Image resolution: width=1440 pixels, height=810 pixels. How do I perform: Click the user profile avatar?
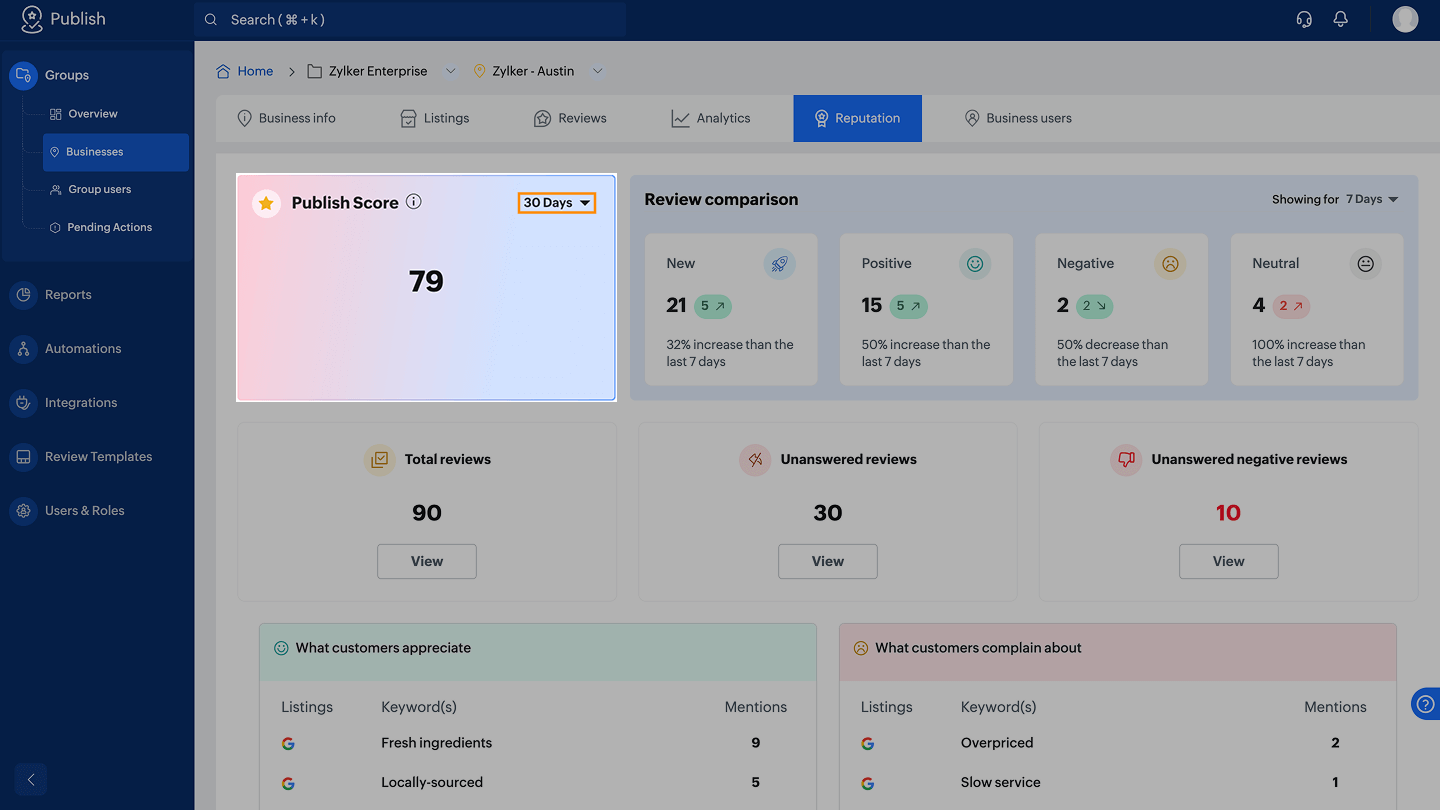(x=1405, y=19)
